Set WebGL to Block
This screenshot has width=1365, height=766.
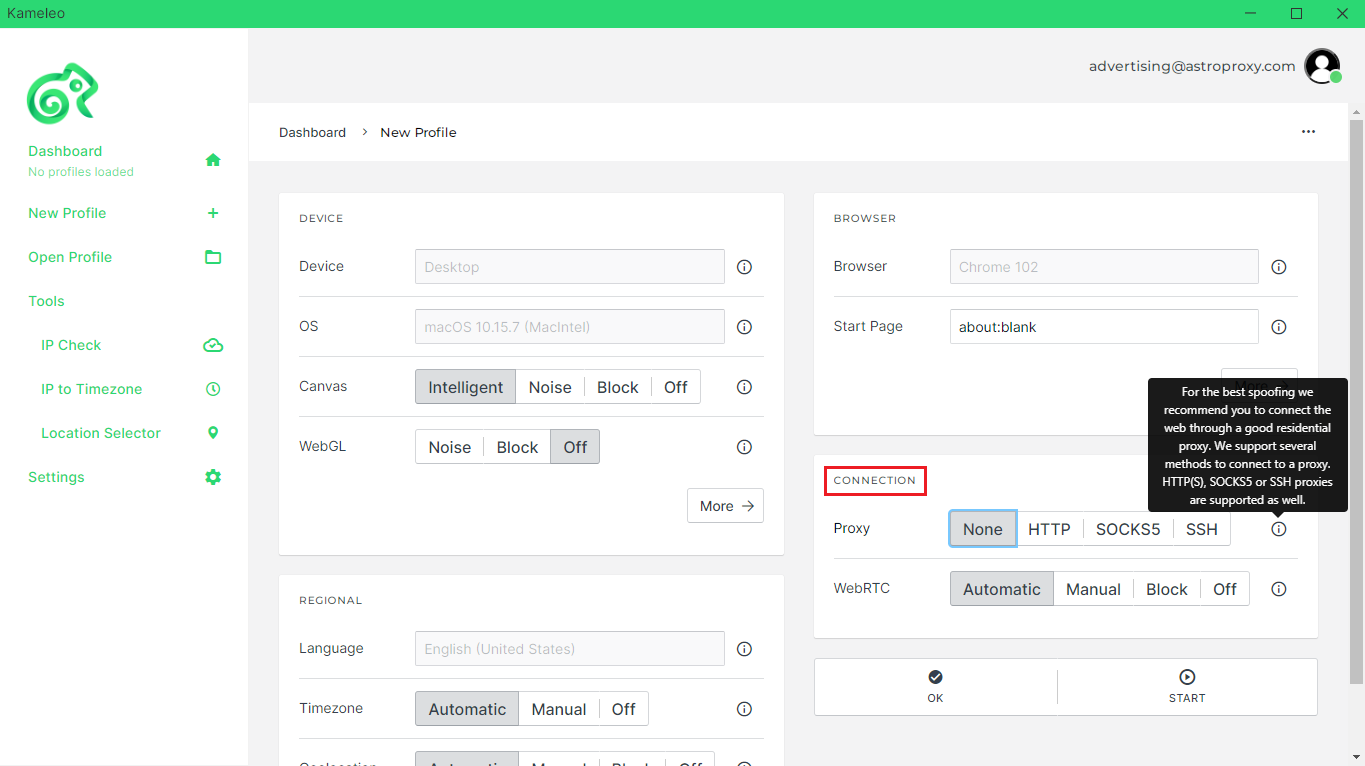518,447
